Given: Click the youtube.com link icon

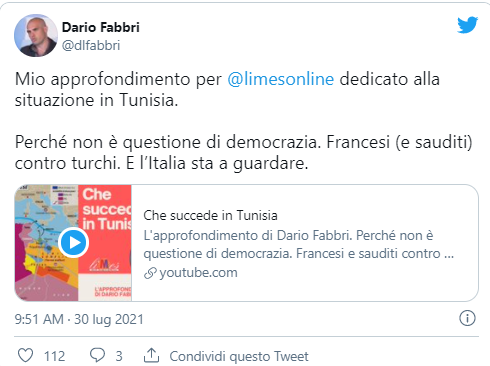Looking at the screenshot, I should (150, 273).
